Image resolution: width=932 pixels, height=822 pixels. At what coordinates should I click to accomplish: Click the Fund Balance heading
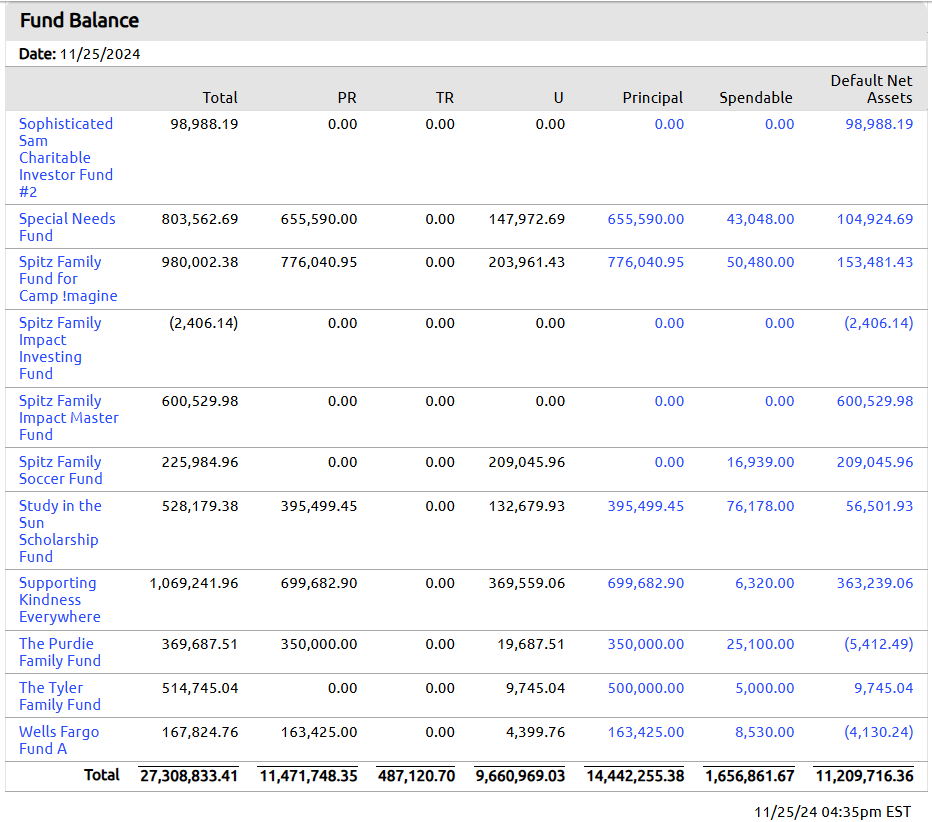[x=79, y=21]
